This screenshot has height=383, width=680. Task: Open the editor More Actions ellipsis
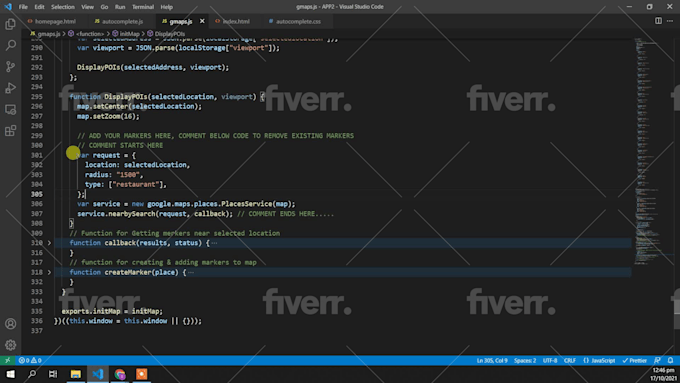(670, 21)
